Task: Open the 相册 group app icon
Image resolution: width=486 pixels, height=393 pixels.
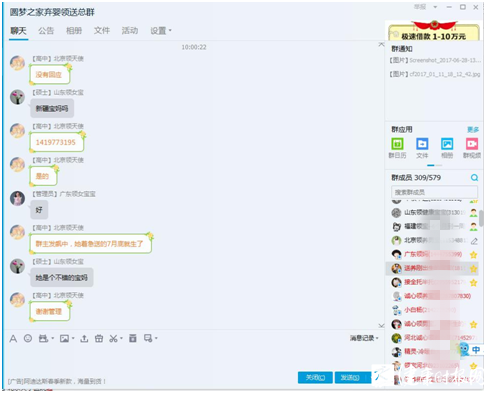Action: [x=447, y=148]
